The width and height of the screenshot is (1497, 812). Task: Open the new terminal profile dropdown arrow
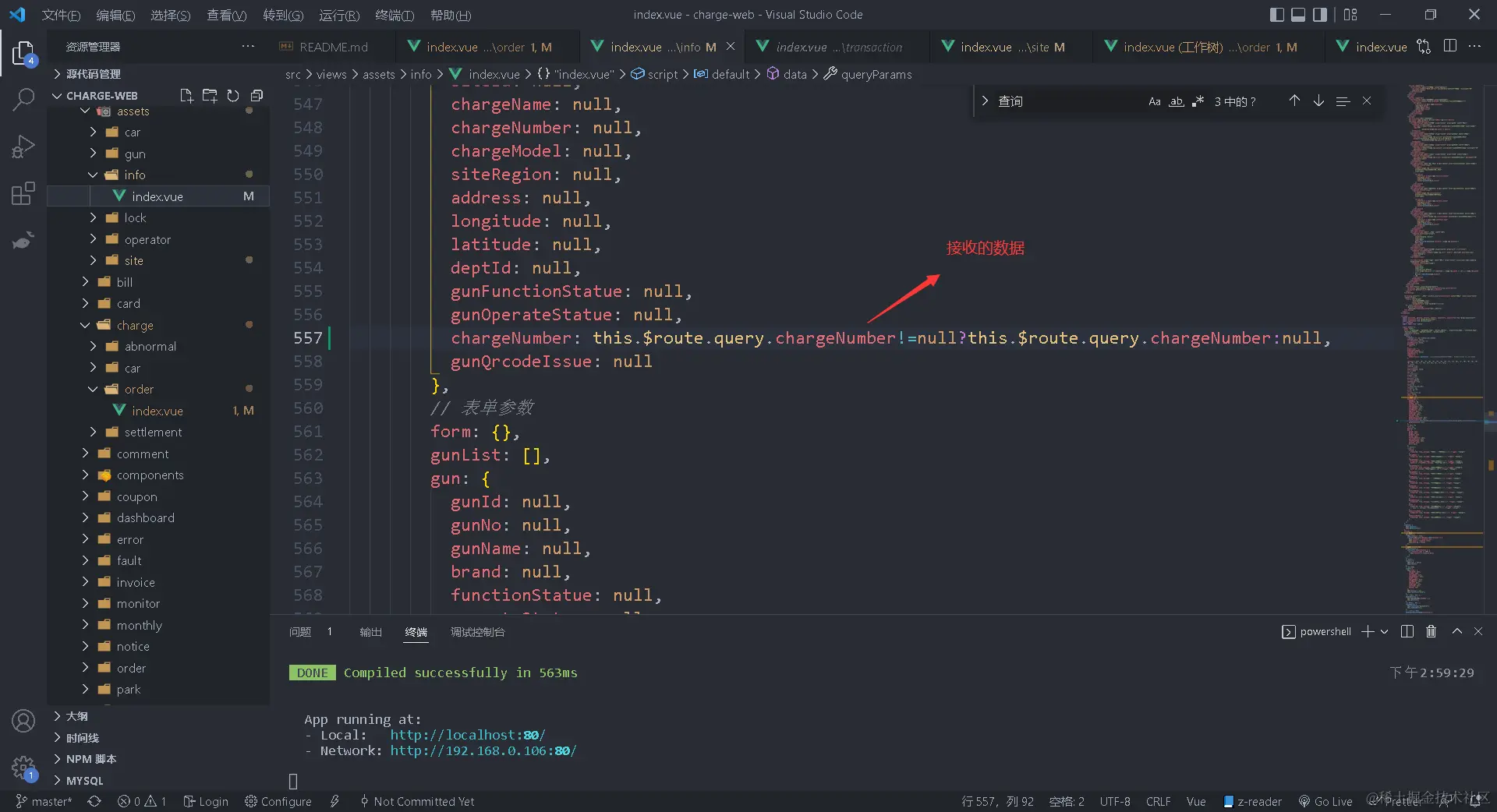point(1385,631)
